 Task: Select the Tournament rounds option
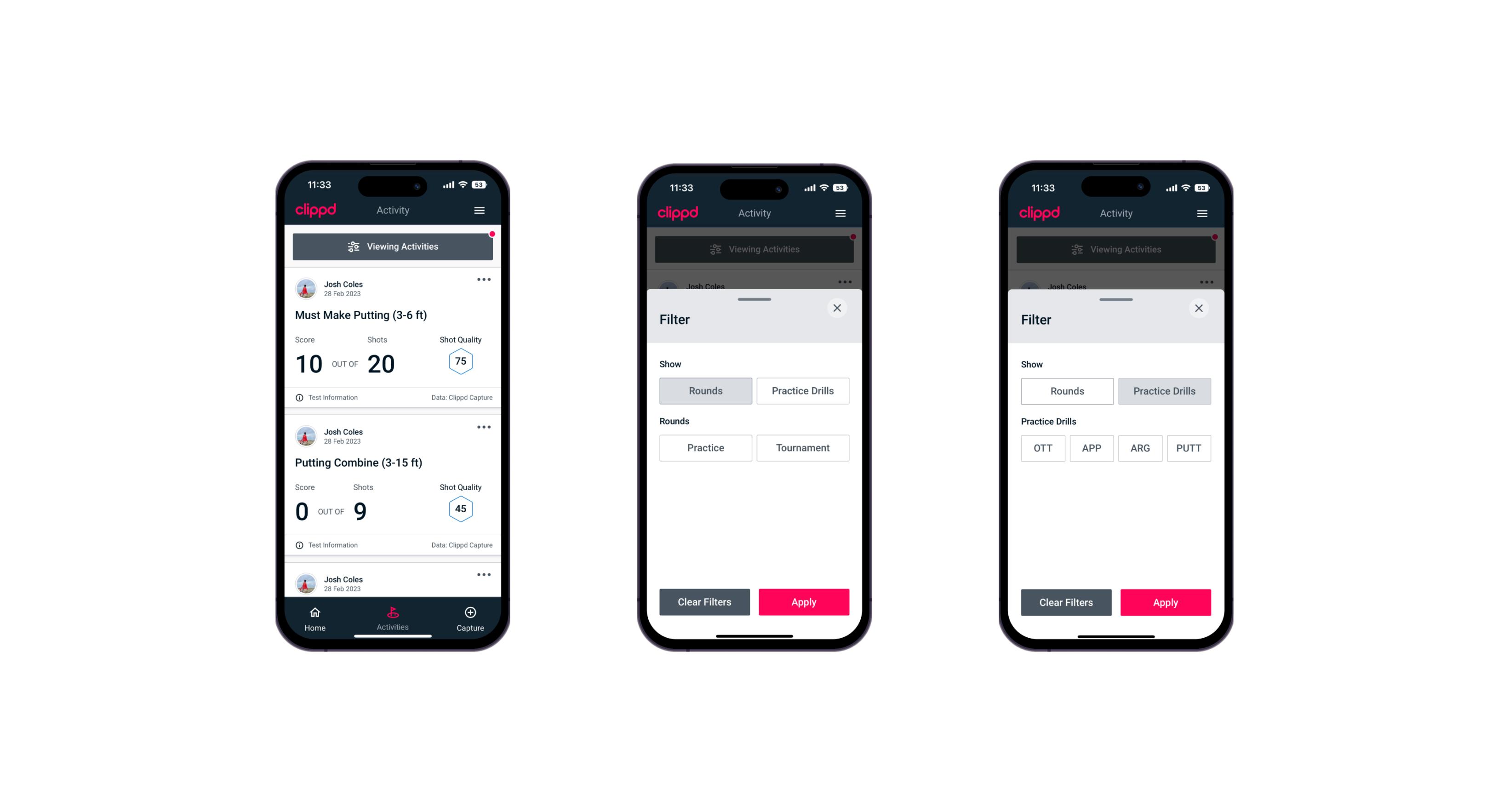click(801, 448)
